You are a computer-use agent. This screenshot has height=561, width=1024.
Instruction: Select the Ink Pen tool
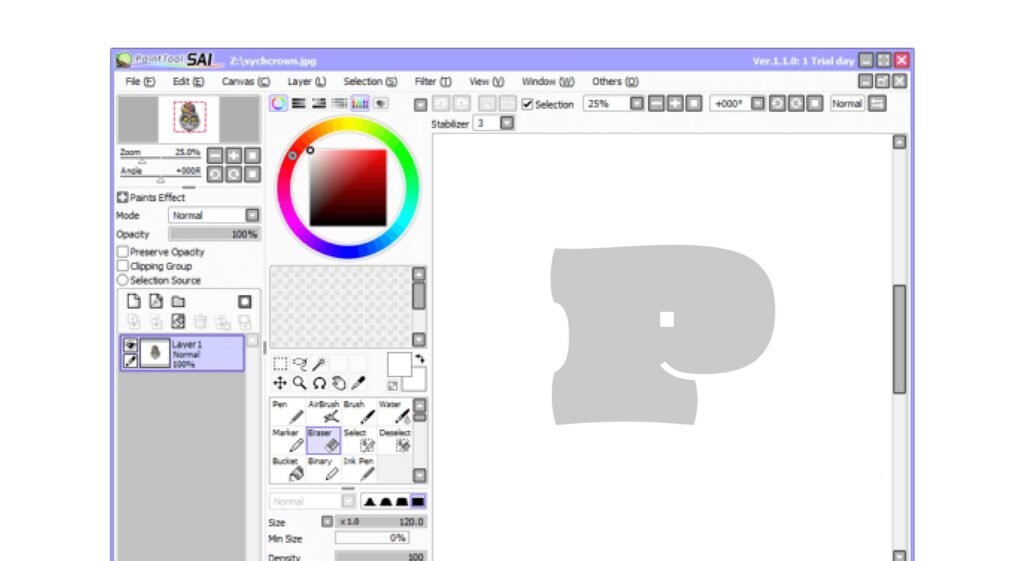(x=359, y=469)
